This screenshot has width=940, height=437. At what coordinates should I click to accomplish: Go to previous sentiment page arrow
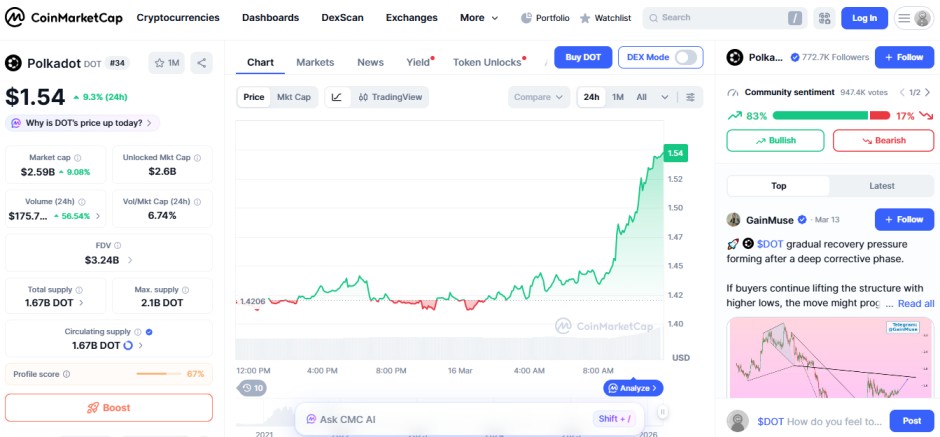902,92
